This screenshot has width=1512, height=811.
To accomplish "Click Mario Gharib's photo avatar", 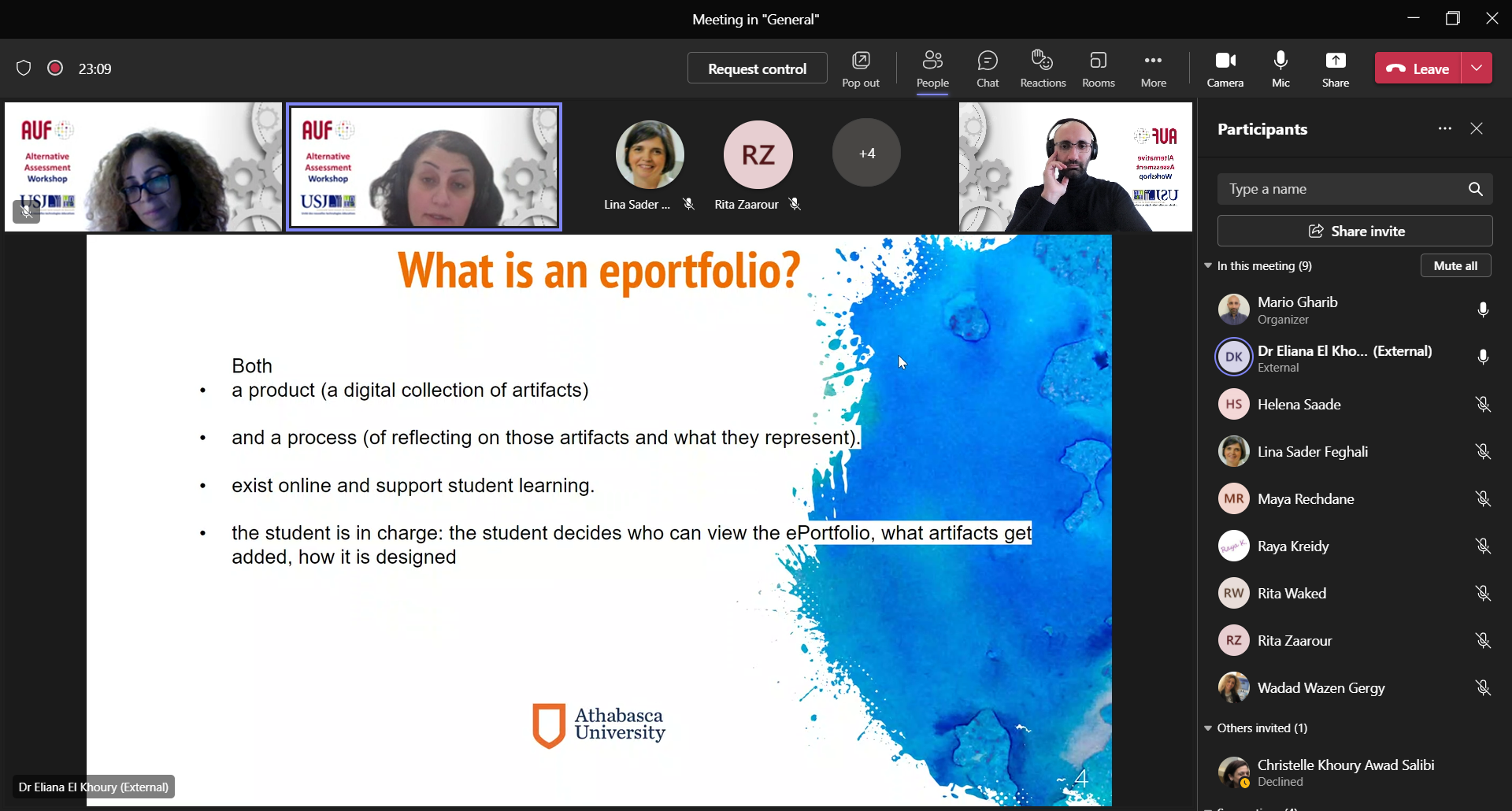I will coord(1233,310).
